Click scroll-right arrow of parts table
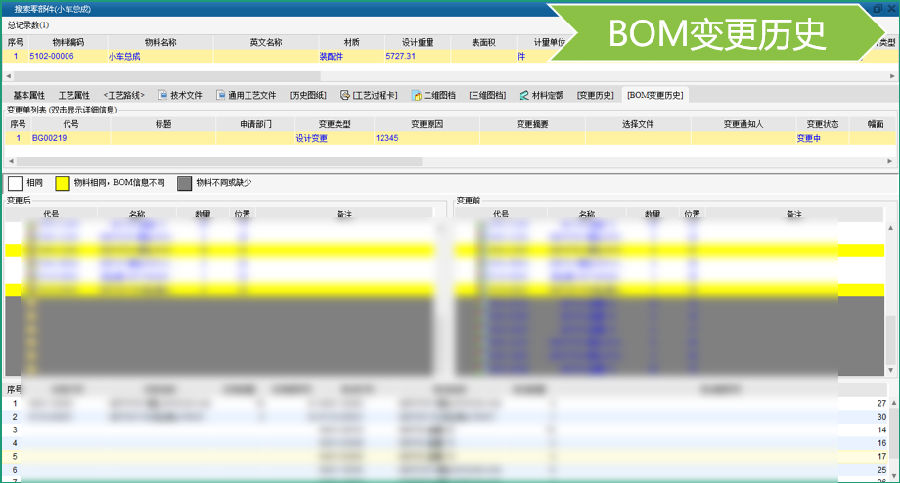Viewport: 900px width, 483px height. tap(892, 76)
